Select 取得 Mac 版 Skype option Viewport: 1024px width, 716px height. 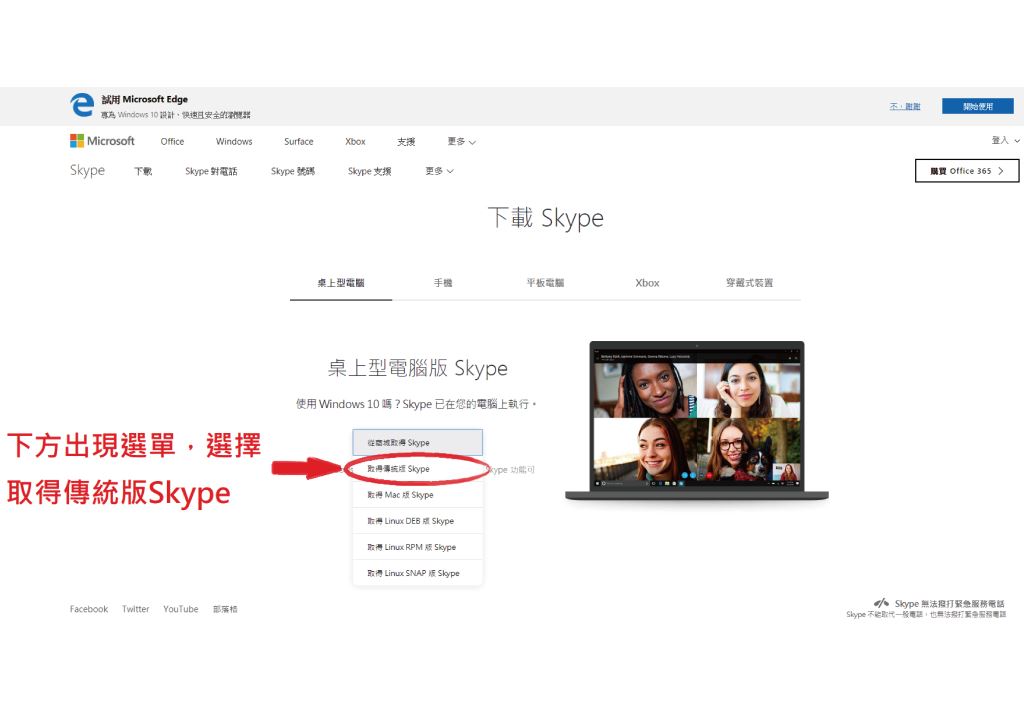[x=417, y=495]
